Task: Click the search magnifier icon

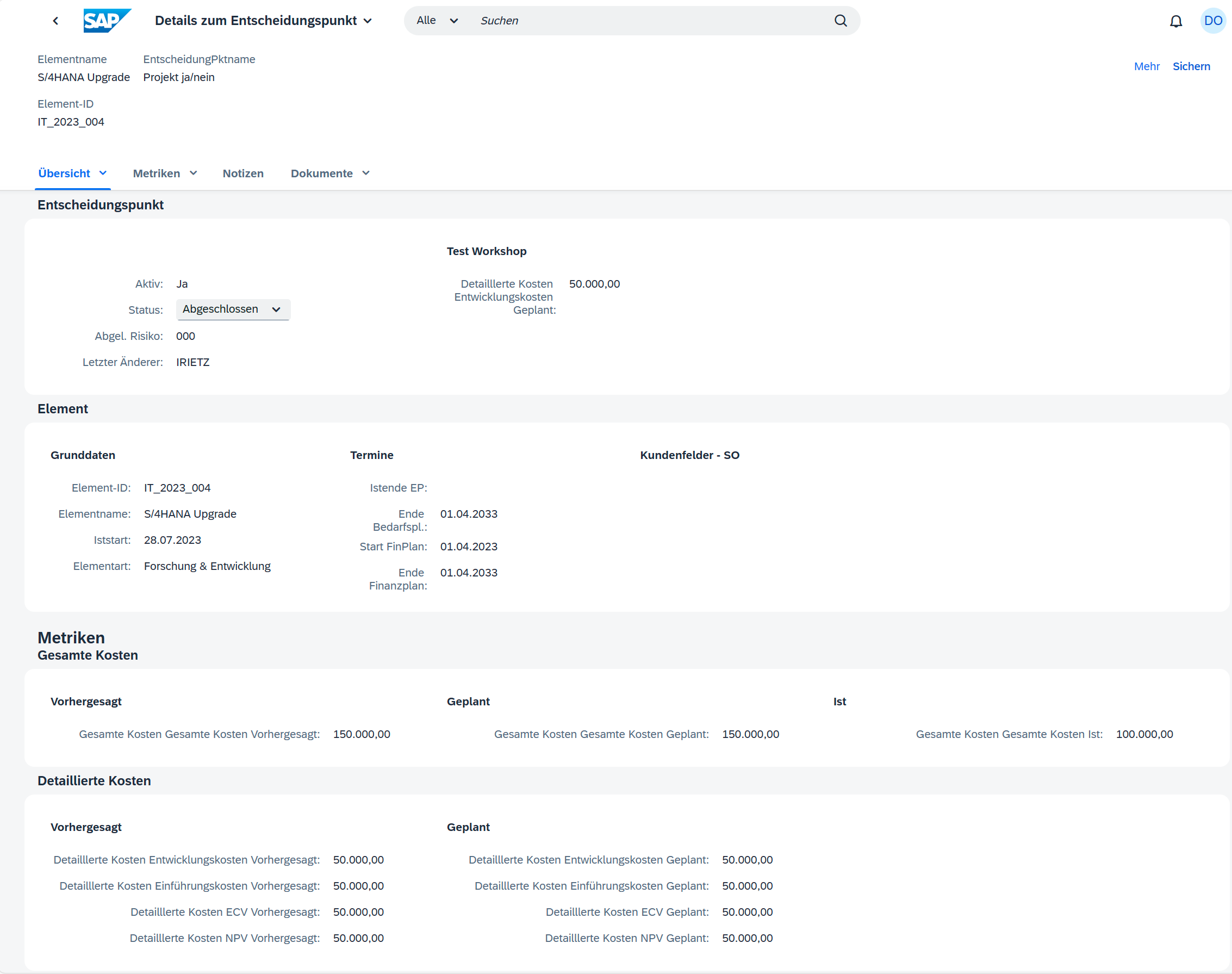Action: (841, 21)
